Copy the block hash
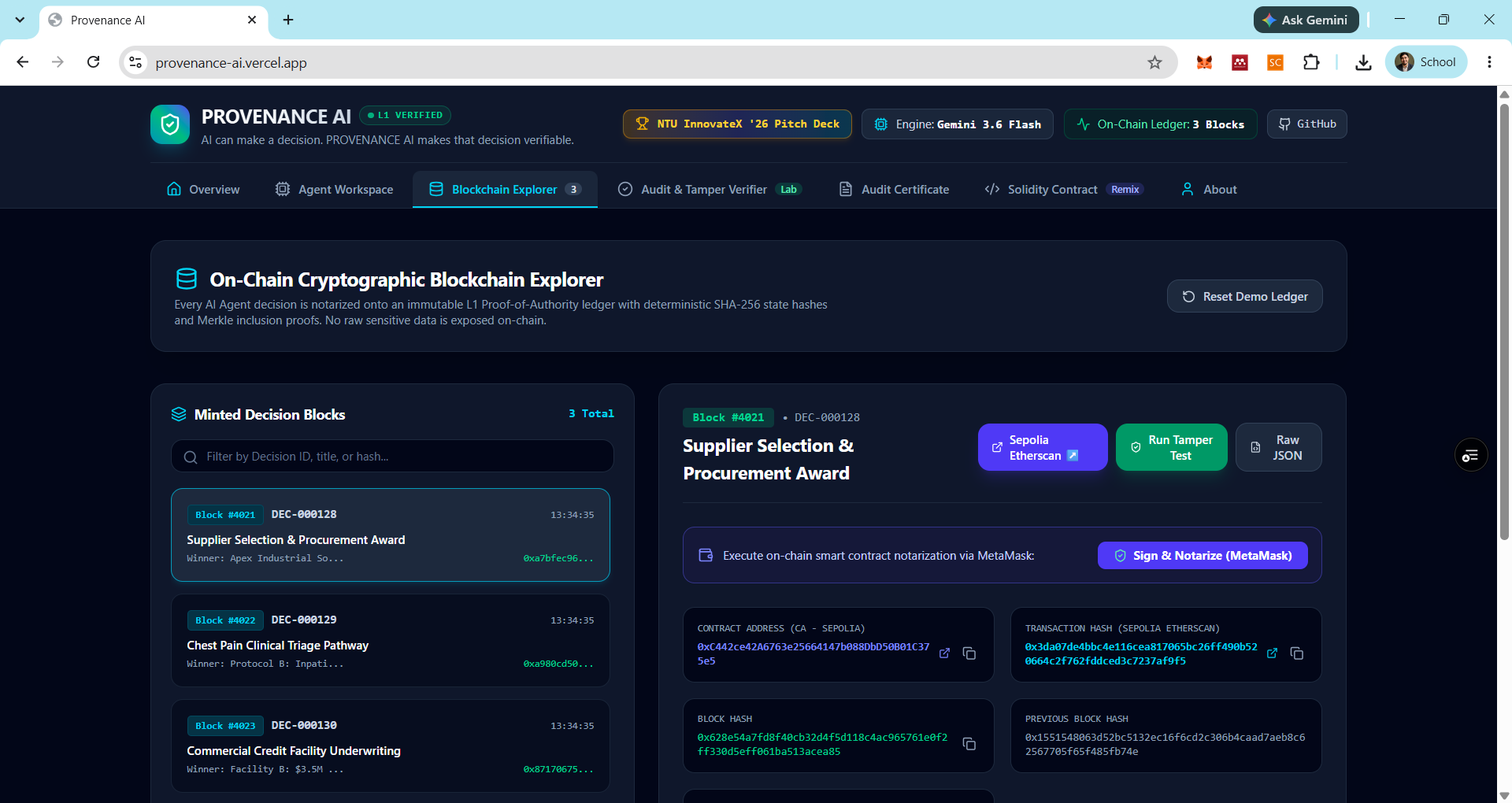1512x803 pixels. (x=969, y=744)
